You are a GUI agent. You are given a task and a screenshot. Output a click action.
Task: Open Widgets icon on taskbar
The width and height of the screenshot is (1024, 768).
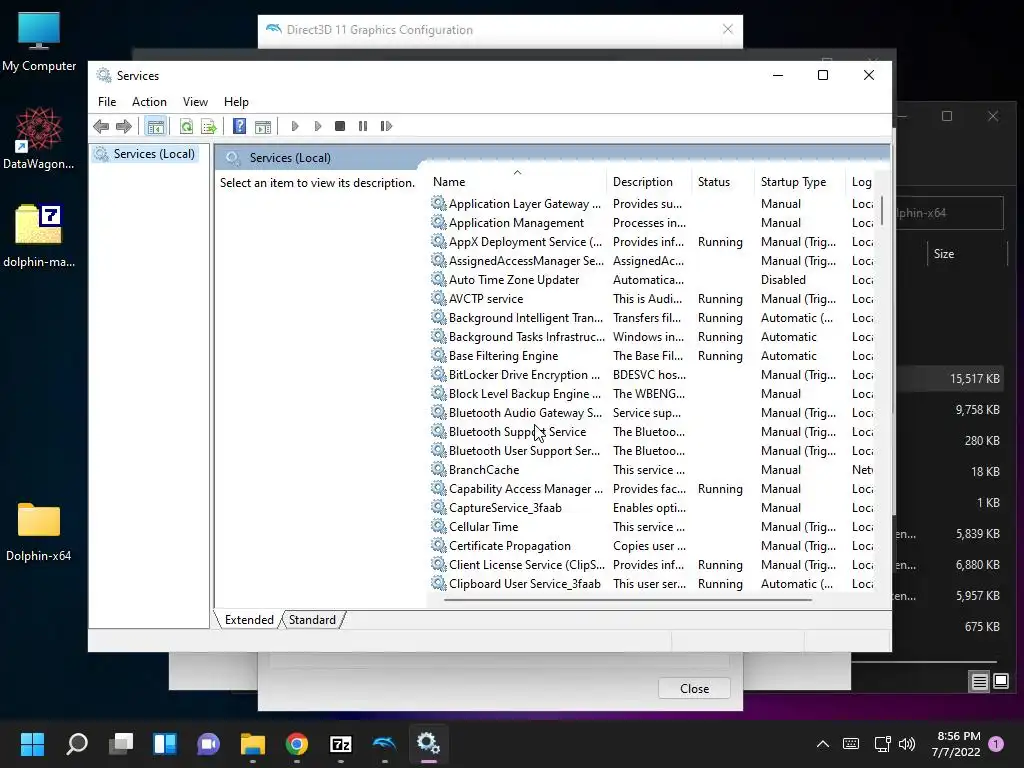point(165,744)
